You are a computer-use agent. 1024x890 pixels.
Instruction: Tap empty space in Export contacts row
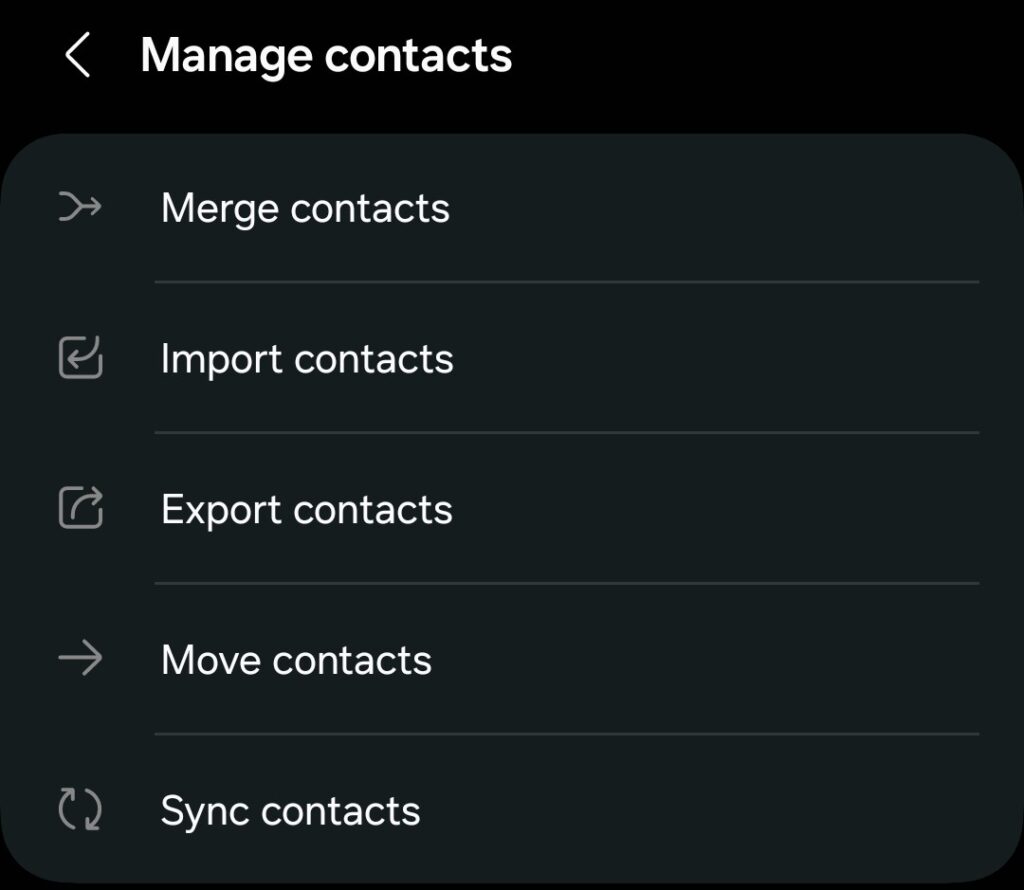coord(720,509)
